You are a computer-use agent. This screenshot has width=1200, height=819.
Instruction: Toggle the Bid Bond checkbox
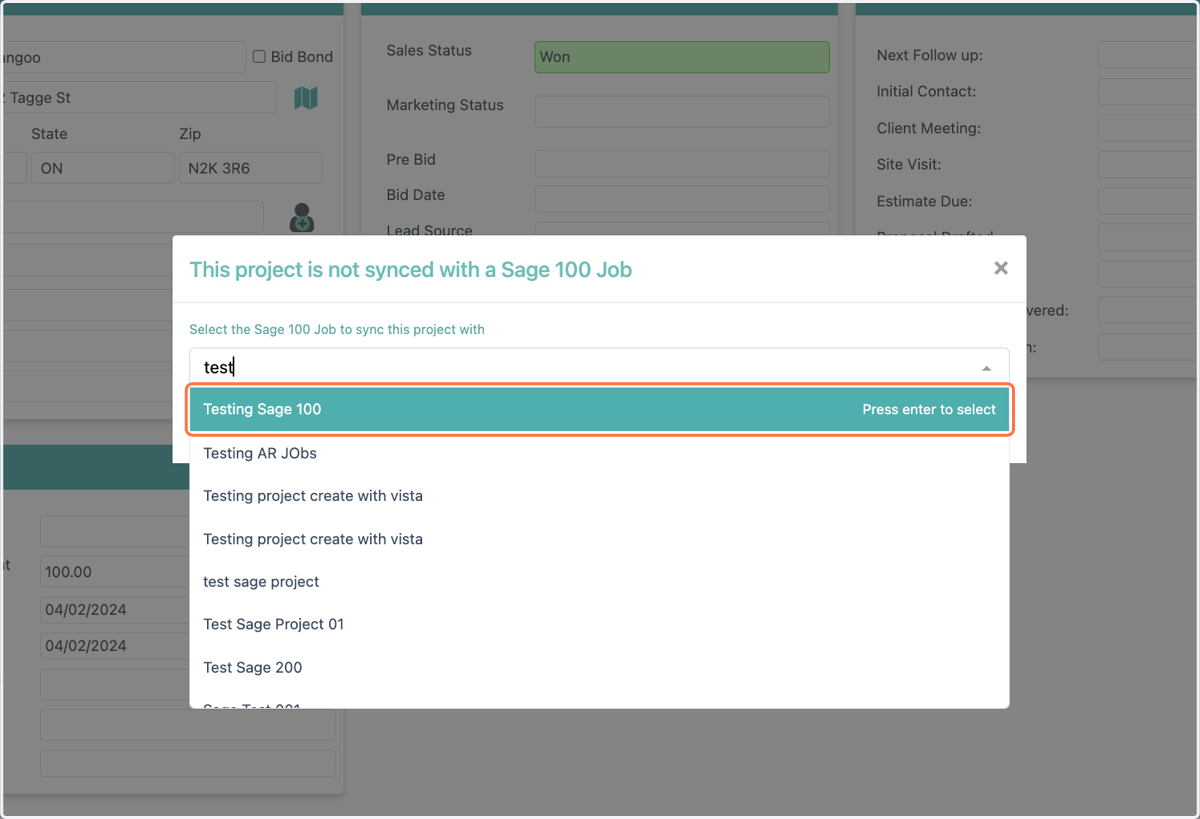pos(259,57)
